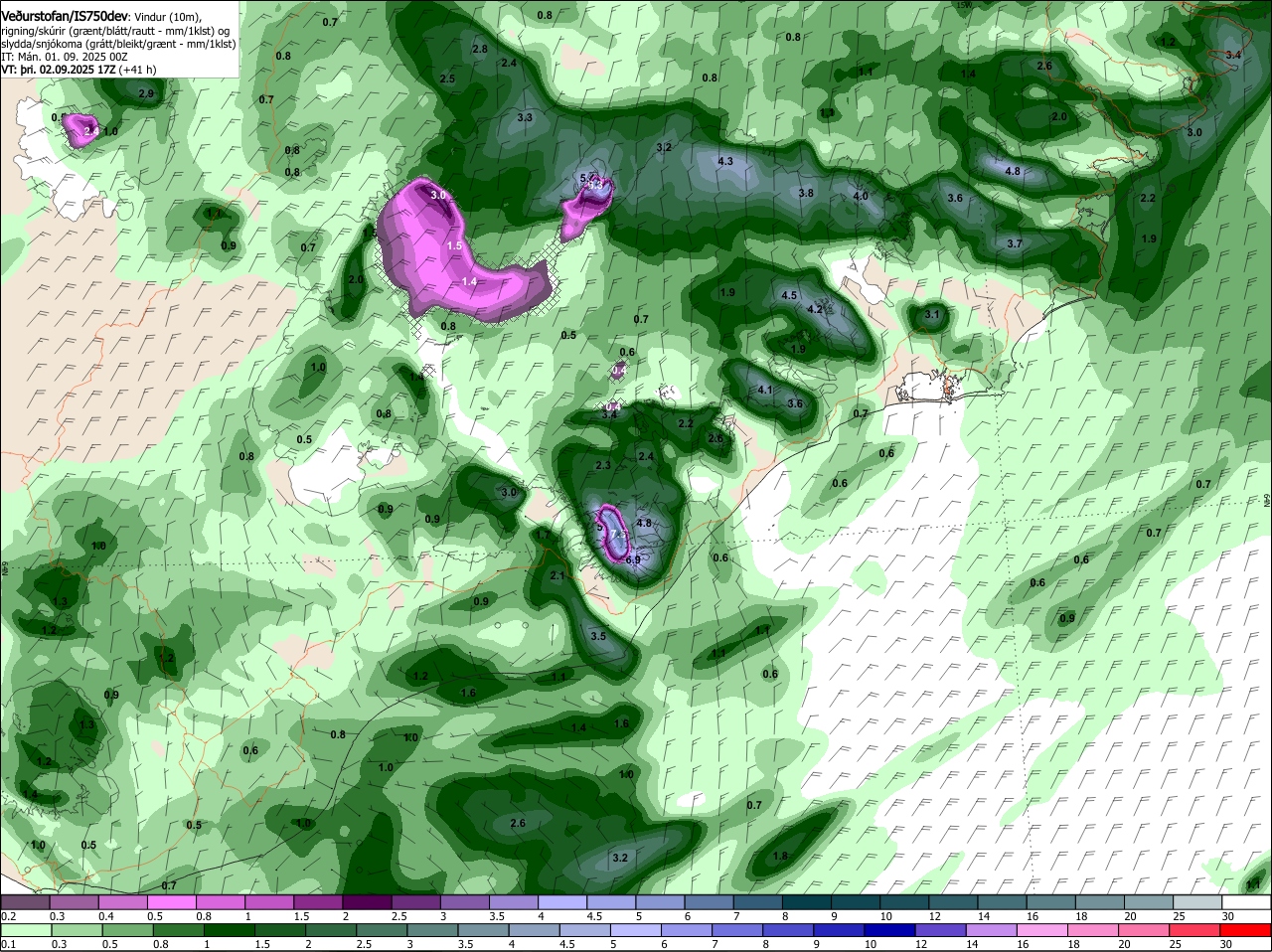
Task: Click the lower legend swatch labelled 1 (darkest green)
Action: (230, 930)
